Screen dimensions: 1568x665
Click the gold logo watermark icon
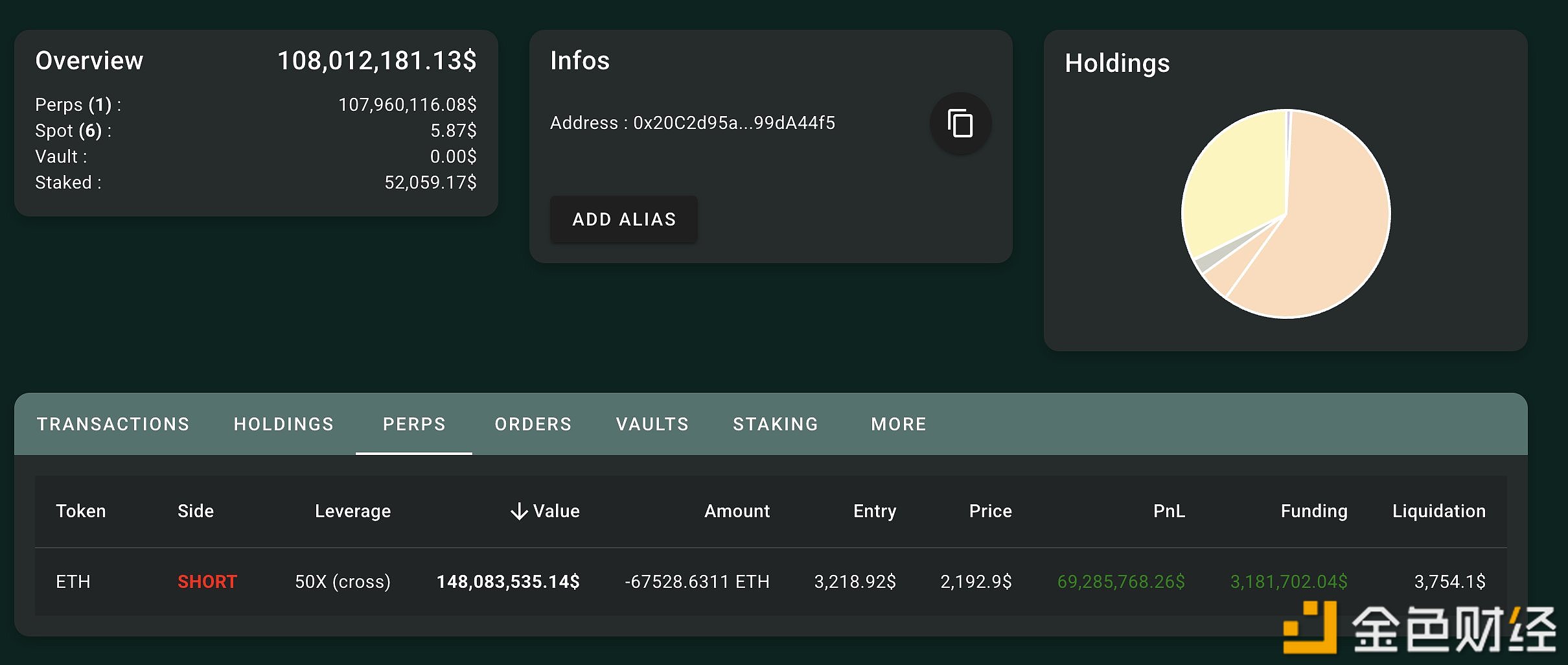(x=1310, y=627)
